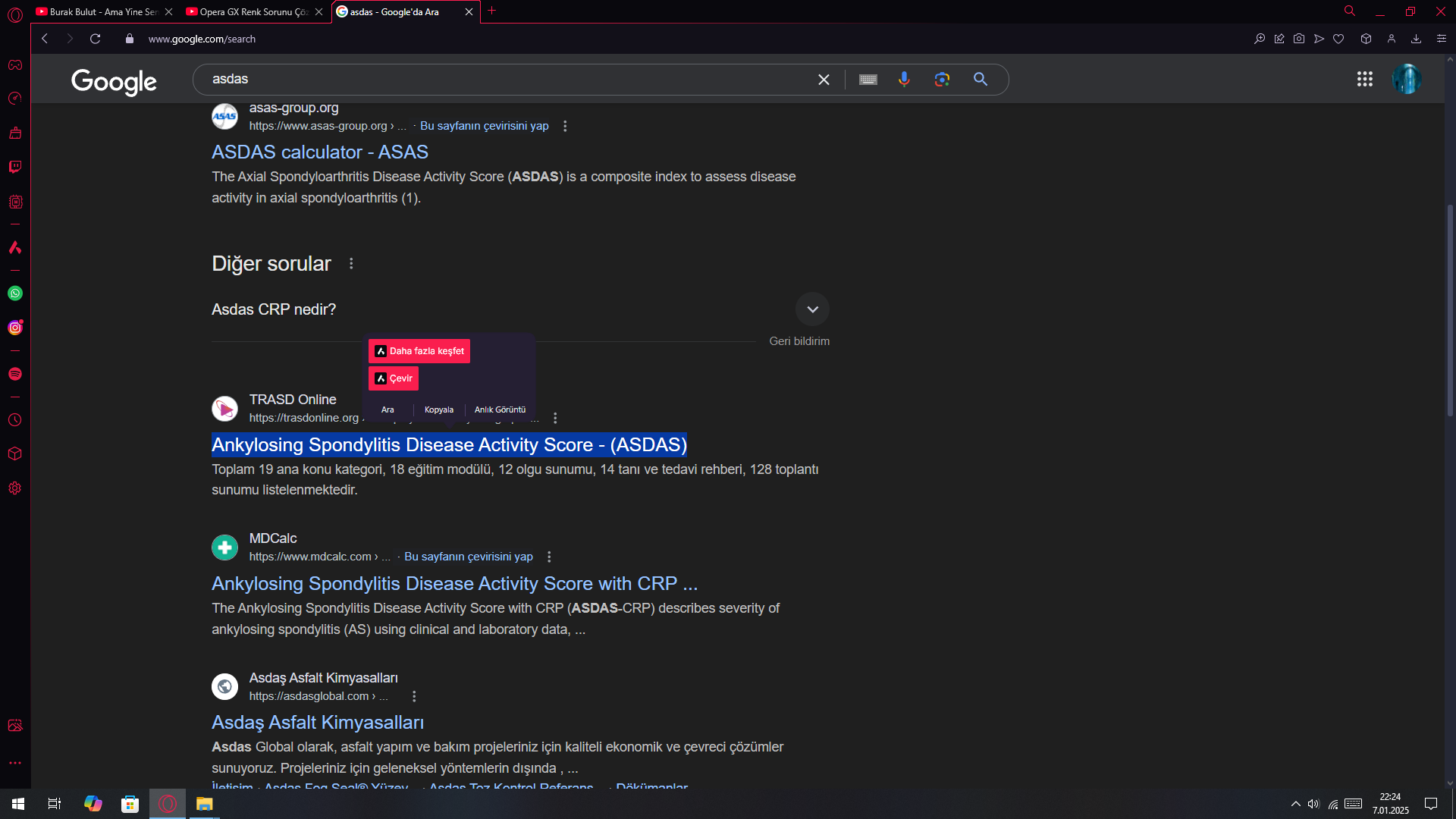Search by image with Google Lens
This screenshot has width=1456, height=819.
click(942, 80)
